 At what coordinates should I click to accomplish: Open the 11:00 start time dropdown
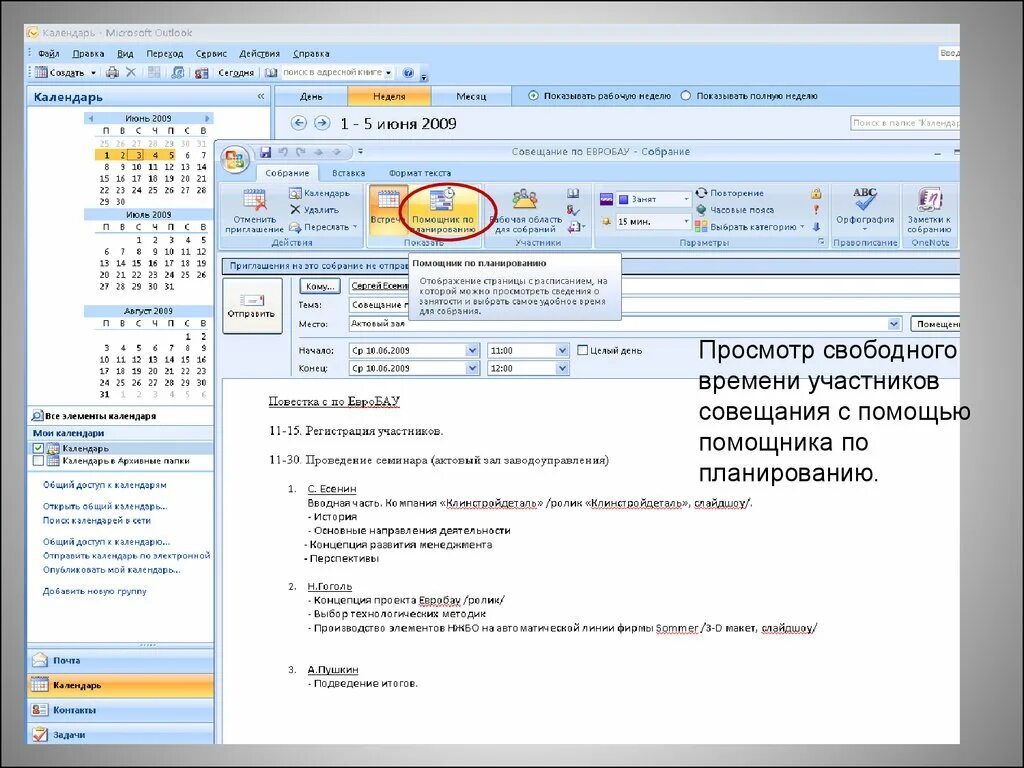562,351
